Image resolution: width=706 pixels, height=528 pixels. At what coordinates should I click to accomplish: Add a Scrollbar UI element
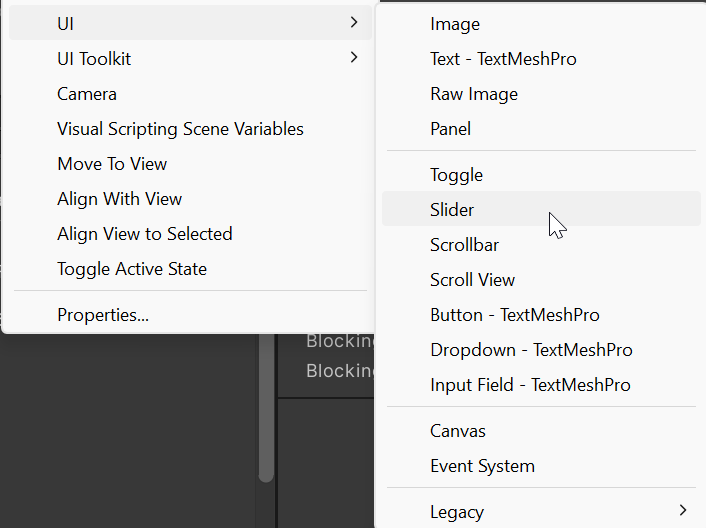click(x=541, y=245)
